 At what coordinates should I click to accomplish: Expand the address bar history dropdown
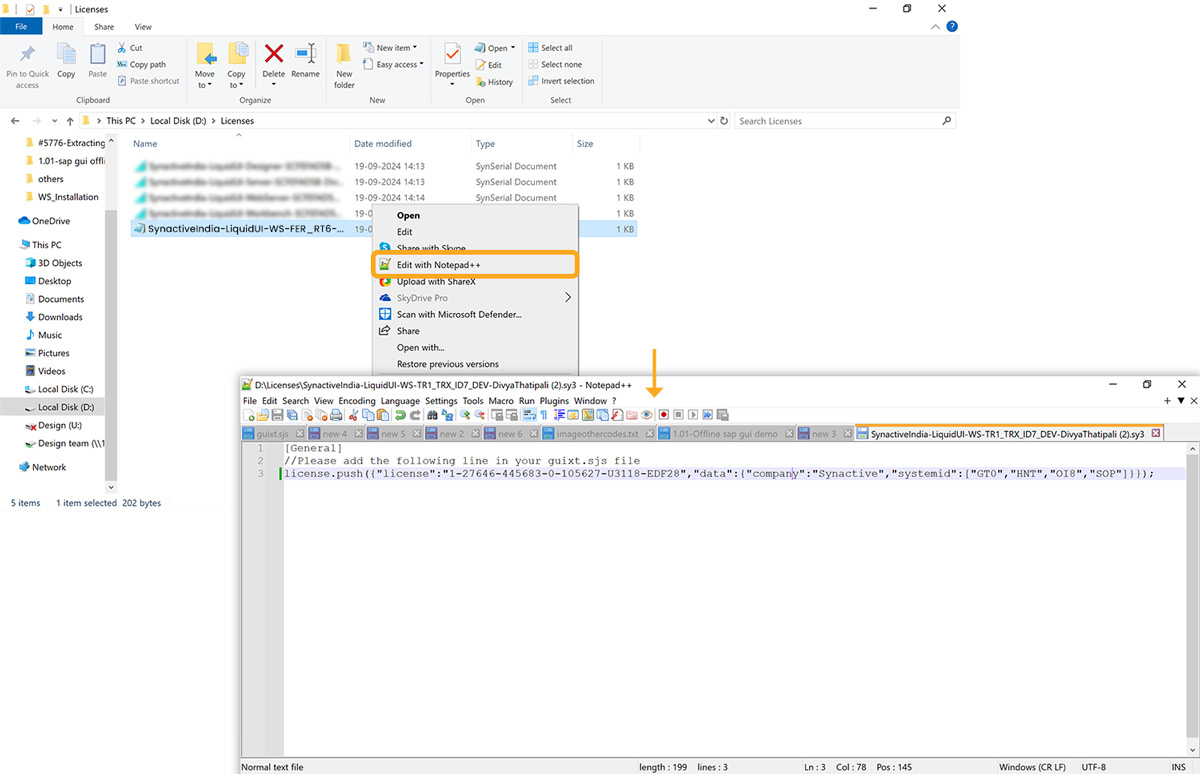click(710, 121)
